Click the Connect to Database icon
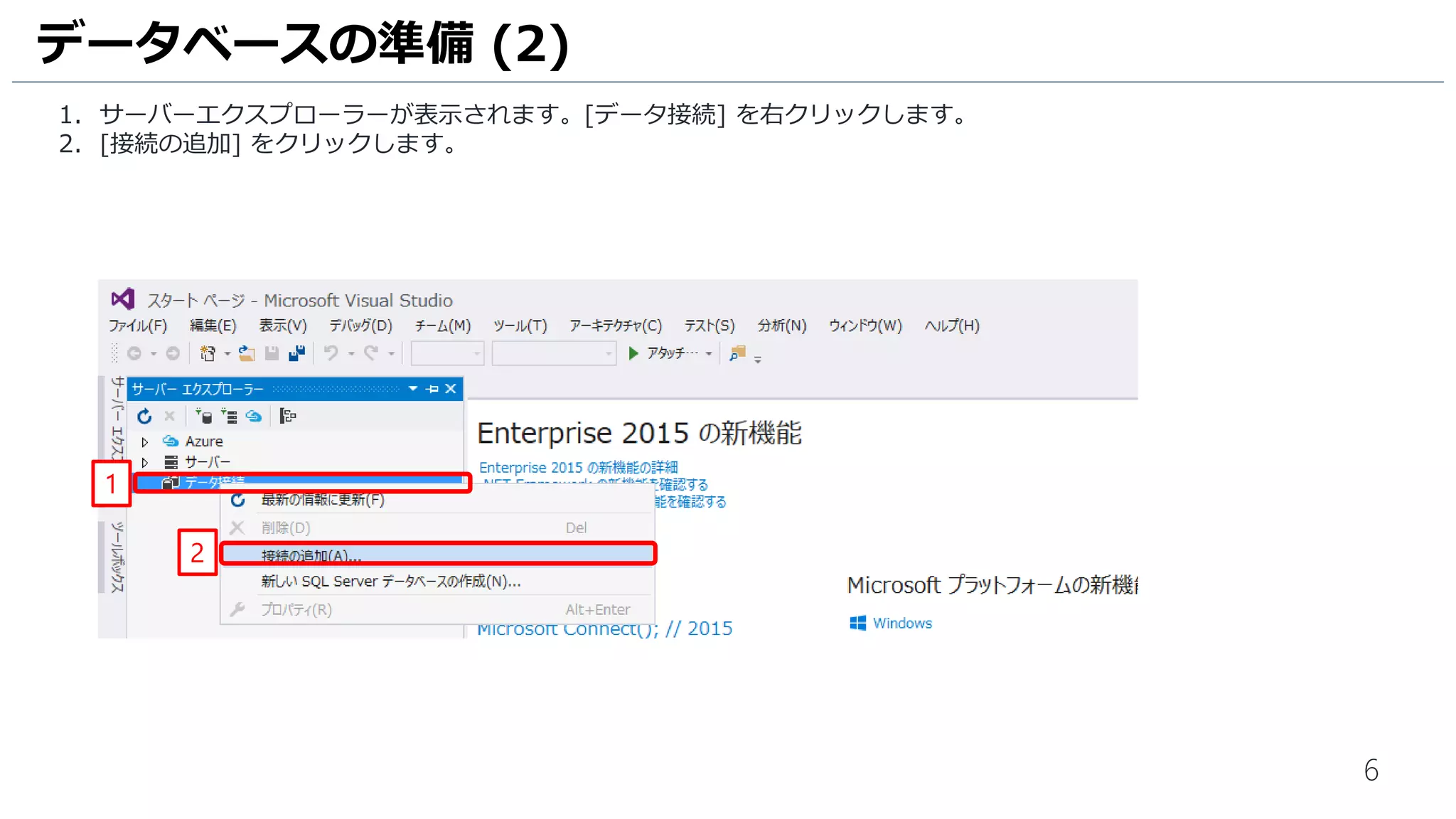The image size is (1456, 819). click(x=203, y=416)
